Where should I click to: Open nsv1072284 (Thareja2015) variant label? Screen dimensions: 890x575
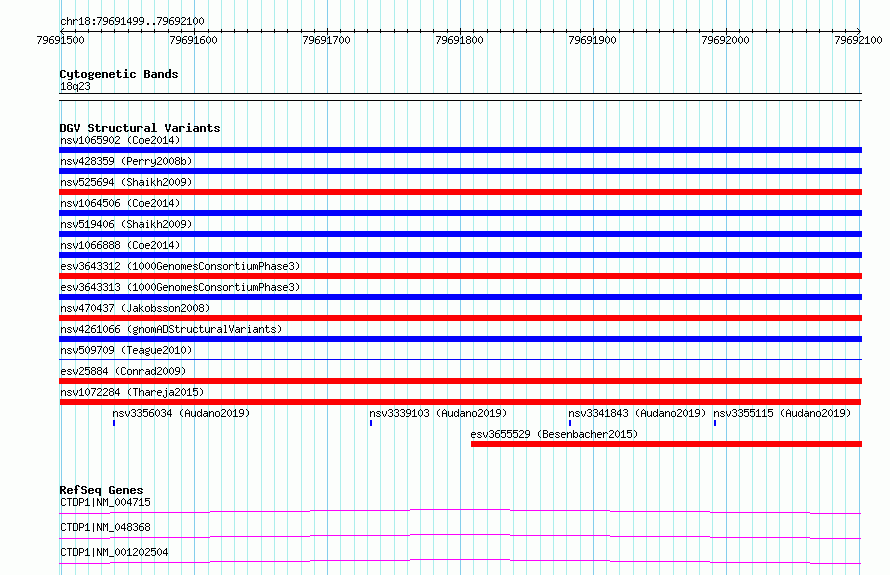132,392
